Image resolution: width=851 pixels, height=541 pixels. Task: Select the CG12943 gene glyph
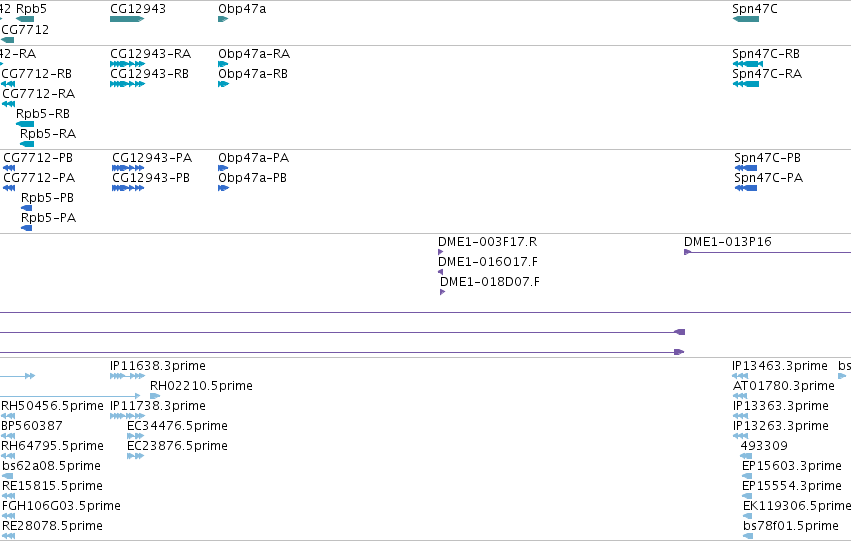(x=127, y=19)
